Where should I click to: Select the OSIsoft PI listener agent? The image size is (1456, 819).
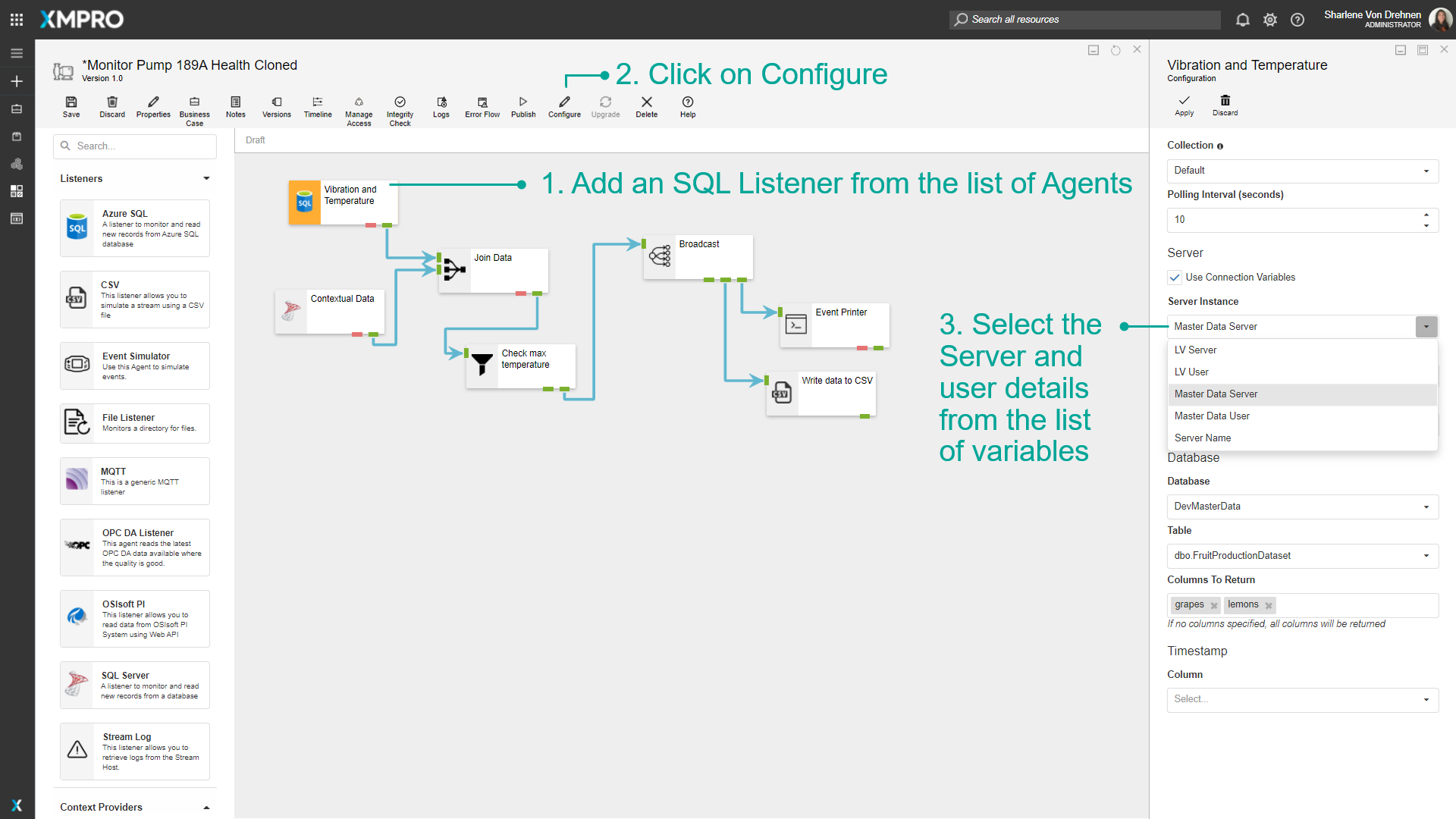pyautogui.click(x=135, y=619)
